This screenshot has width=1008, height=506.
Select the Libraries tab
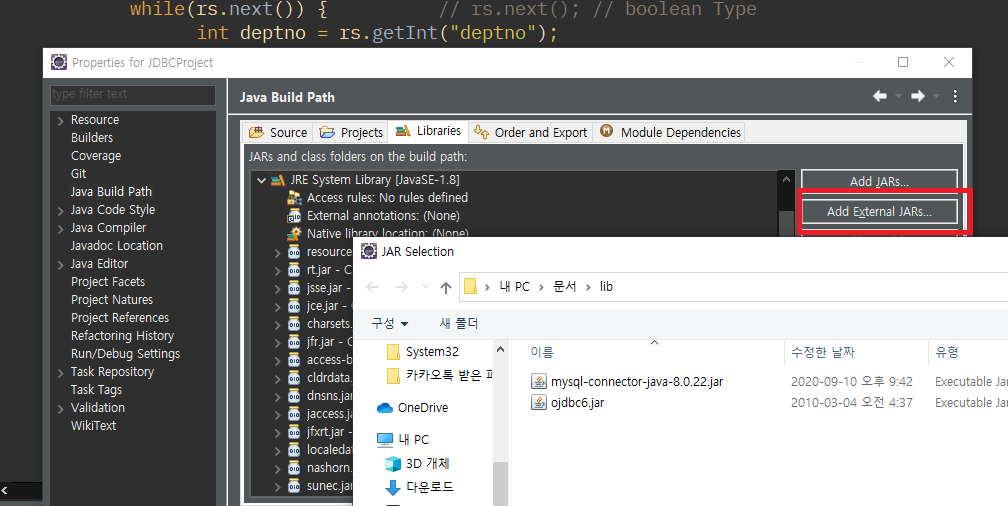[428, 131]
